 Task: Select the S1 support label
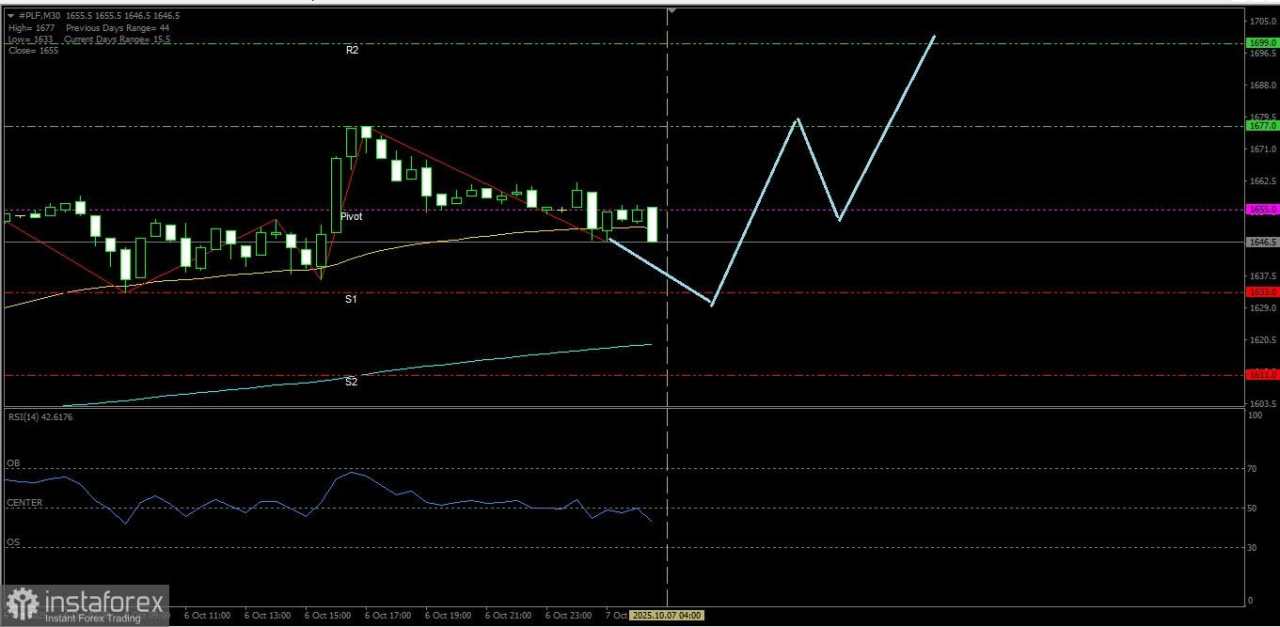[351, 298]
